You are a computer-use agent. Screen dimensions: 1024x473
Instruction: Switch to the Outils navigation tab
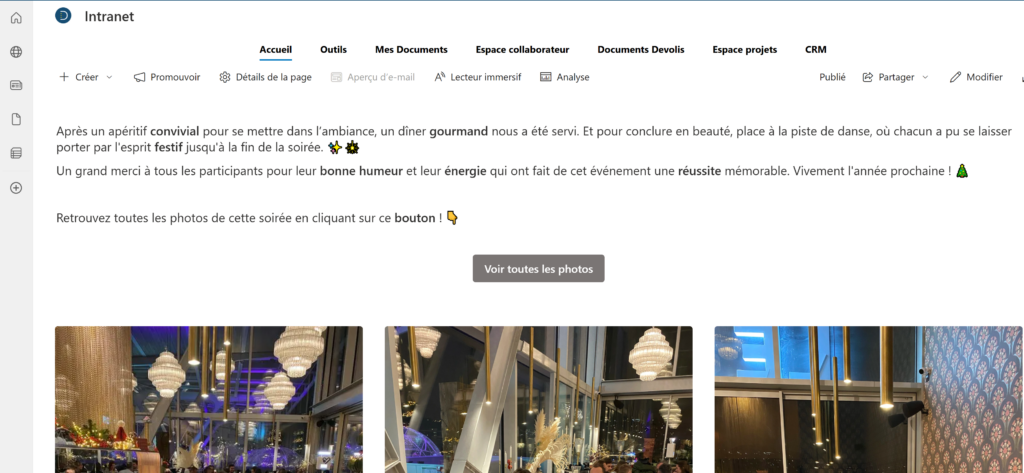pos(333,50)
